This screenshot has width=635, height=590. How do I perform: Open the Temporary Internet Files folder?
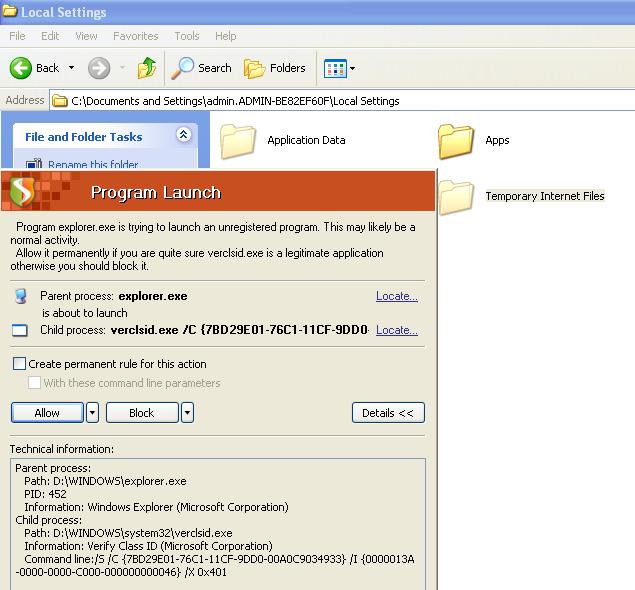(522, 196)
